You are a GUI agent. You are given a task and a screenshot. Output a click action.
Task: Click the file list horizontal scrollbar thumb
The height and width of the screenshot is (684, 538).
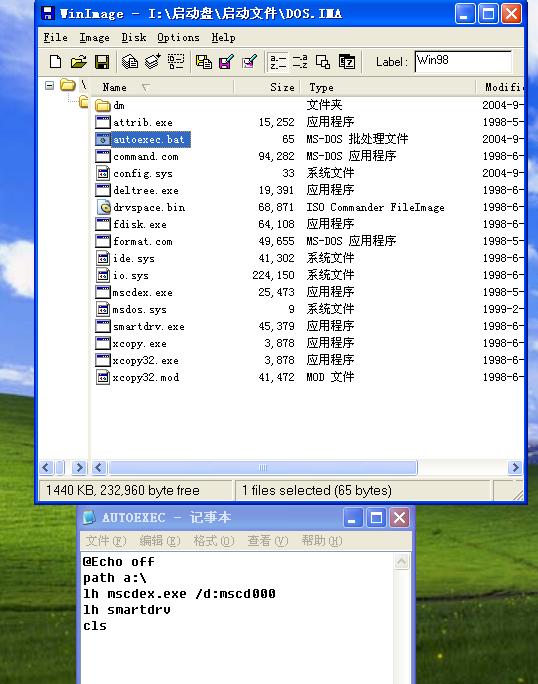263,468
